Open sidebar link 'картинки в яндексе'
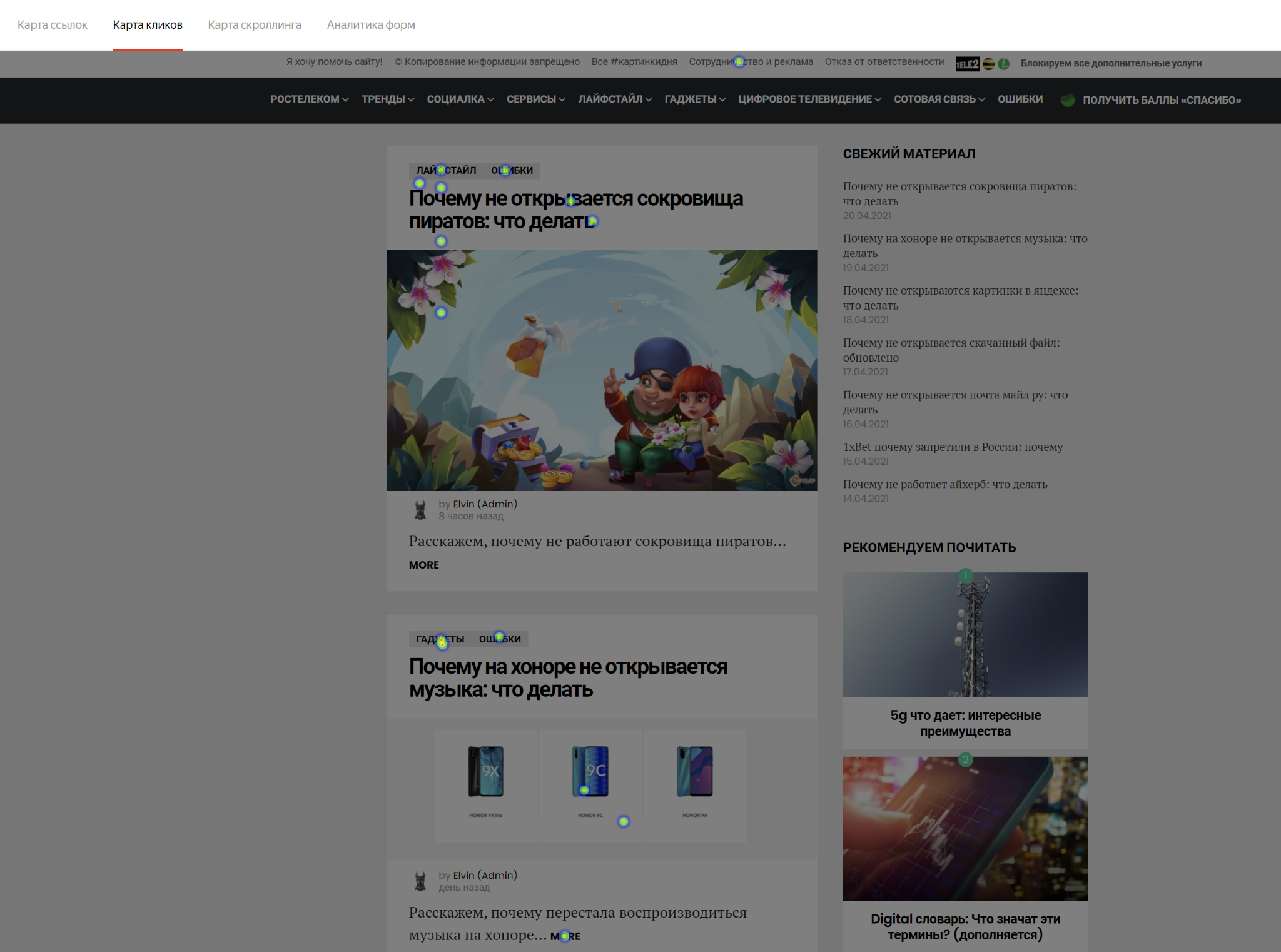 tap(961, 298)
